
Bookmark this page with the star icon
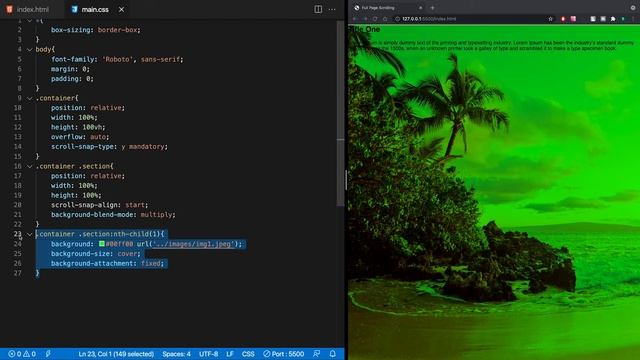pyautogui.click(x=550, y=19)
